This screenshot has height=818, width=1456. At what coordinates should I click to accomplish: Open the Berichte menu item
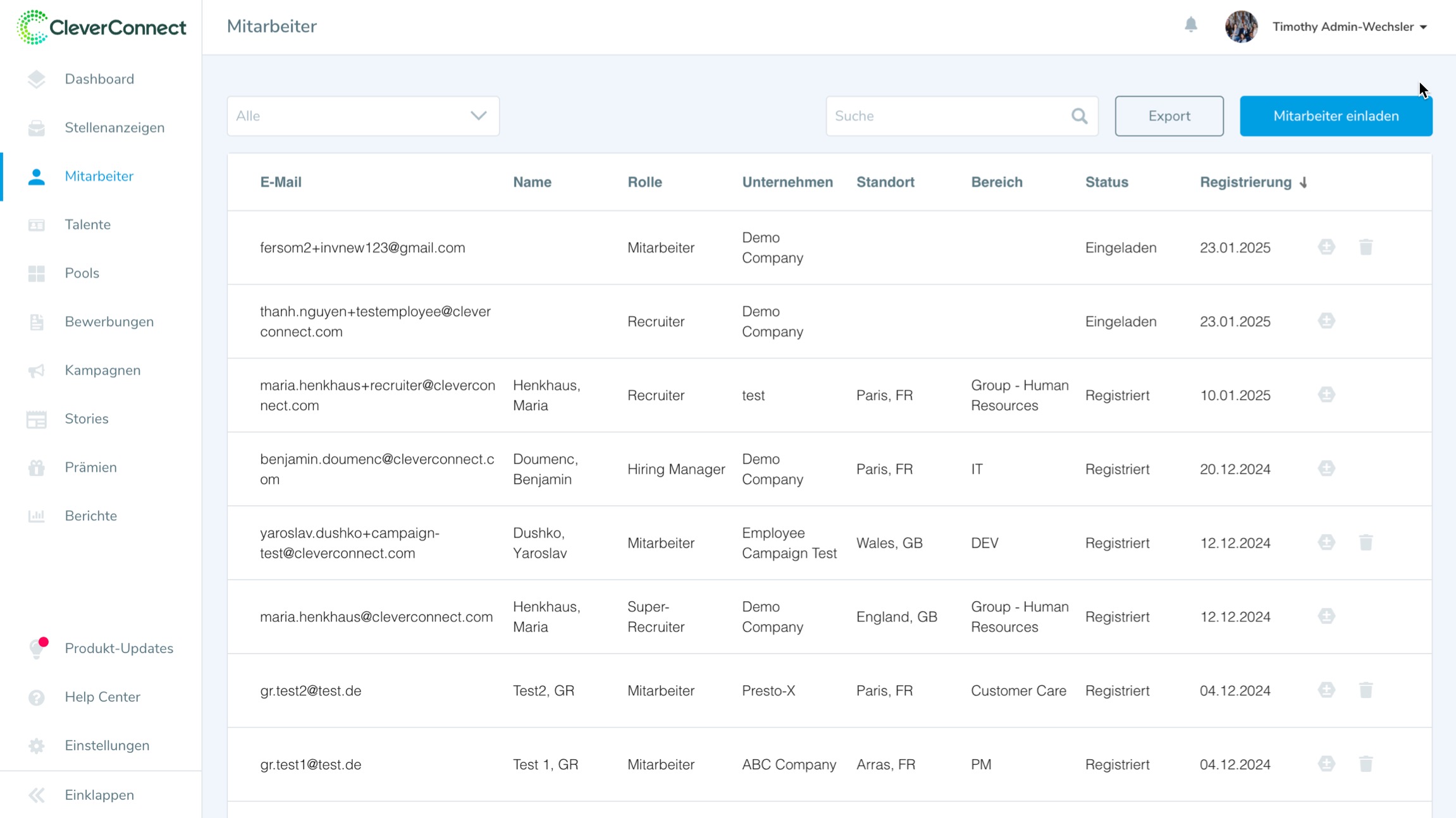90,516
